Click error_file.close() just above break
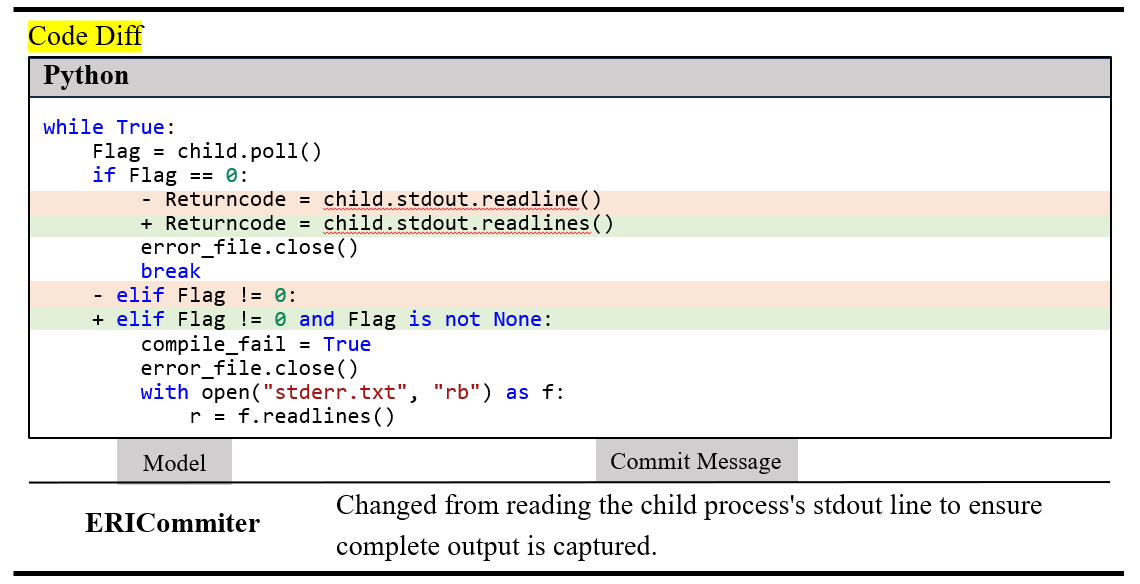 pyautogui.click(x=249, y=247)
